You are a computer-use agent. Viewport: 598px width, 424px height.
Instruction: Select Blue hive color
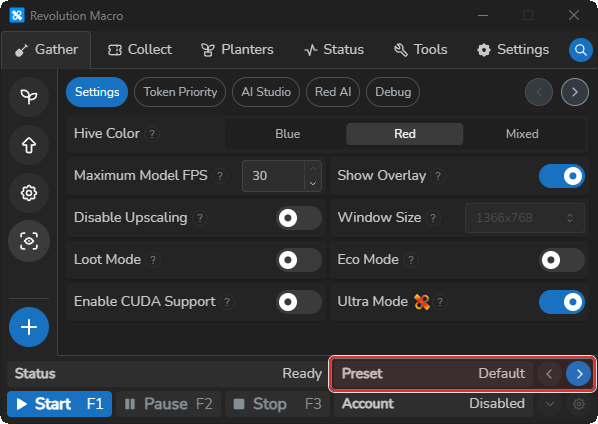point(288,134)
